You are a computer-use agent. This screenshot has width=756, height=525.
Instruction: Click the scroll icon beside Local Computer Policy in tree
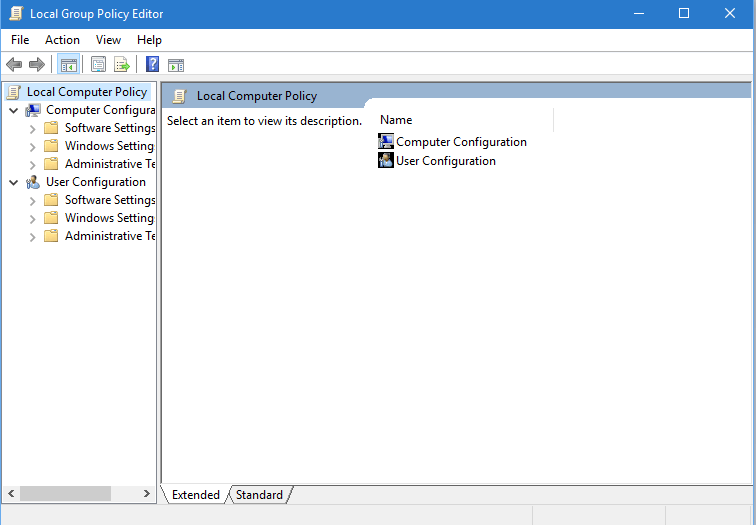14,92
